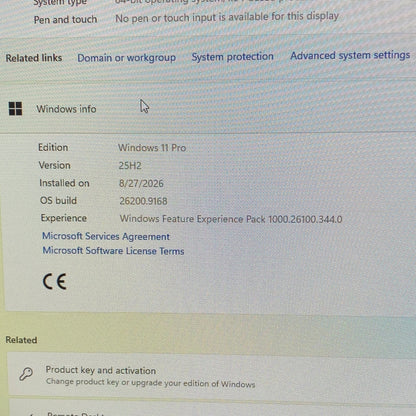416x416 pixels.
Task: Click the Experience label
Action: tap(64, 218)
